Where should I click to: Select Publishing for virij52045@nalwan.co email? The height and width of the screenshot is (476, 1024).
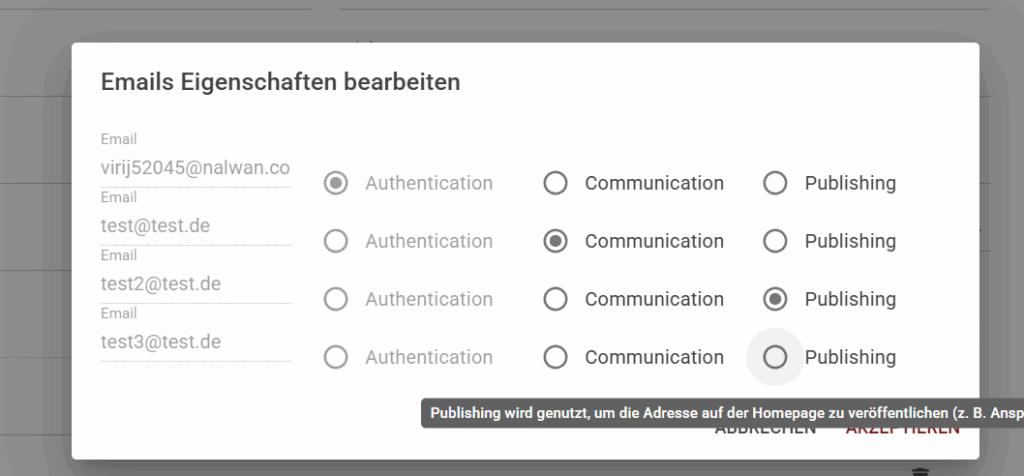tap(775, 183)
